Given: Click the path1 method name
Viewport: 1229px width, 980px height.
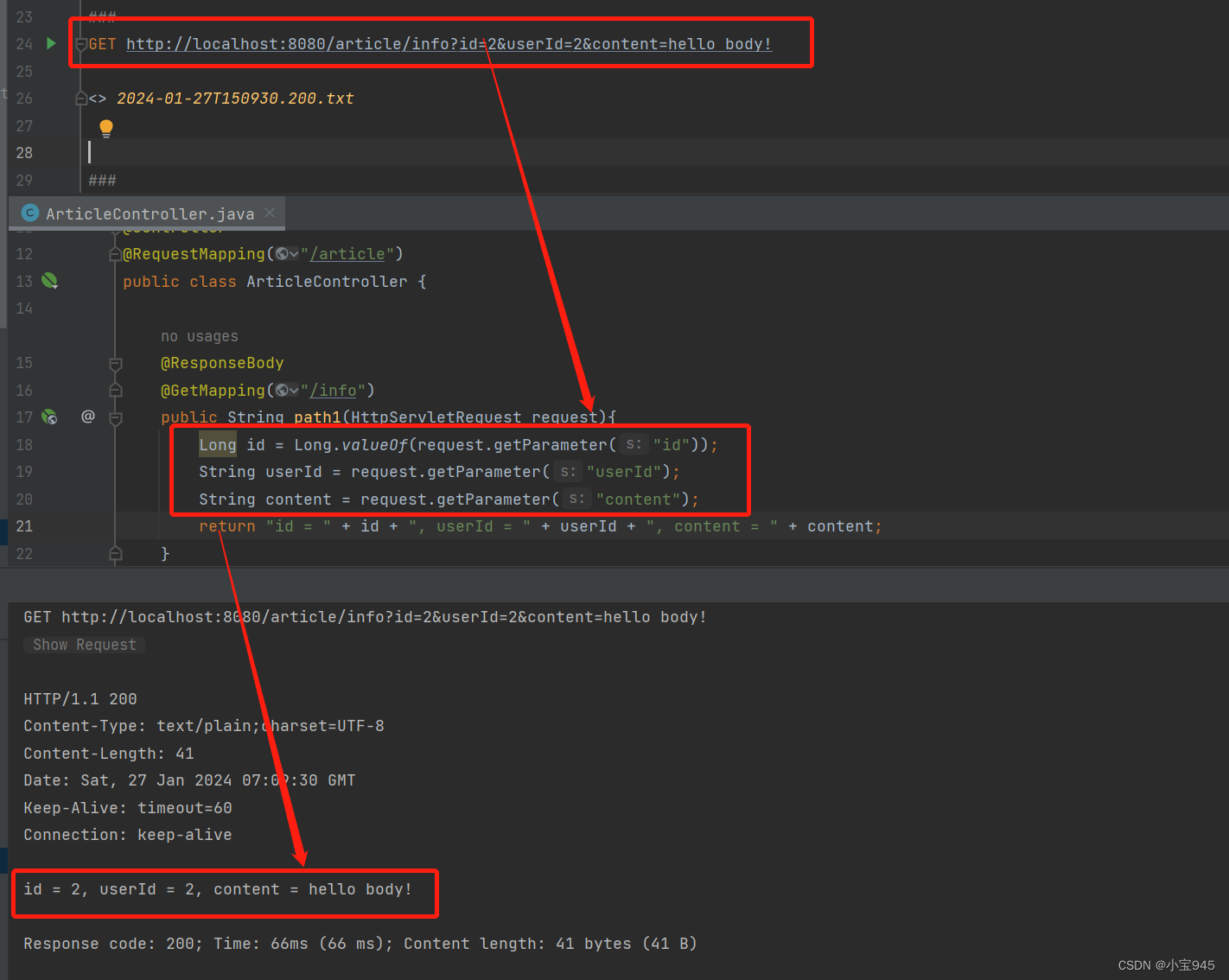Looking at the screenshot, I should tap(317, 417).
